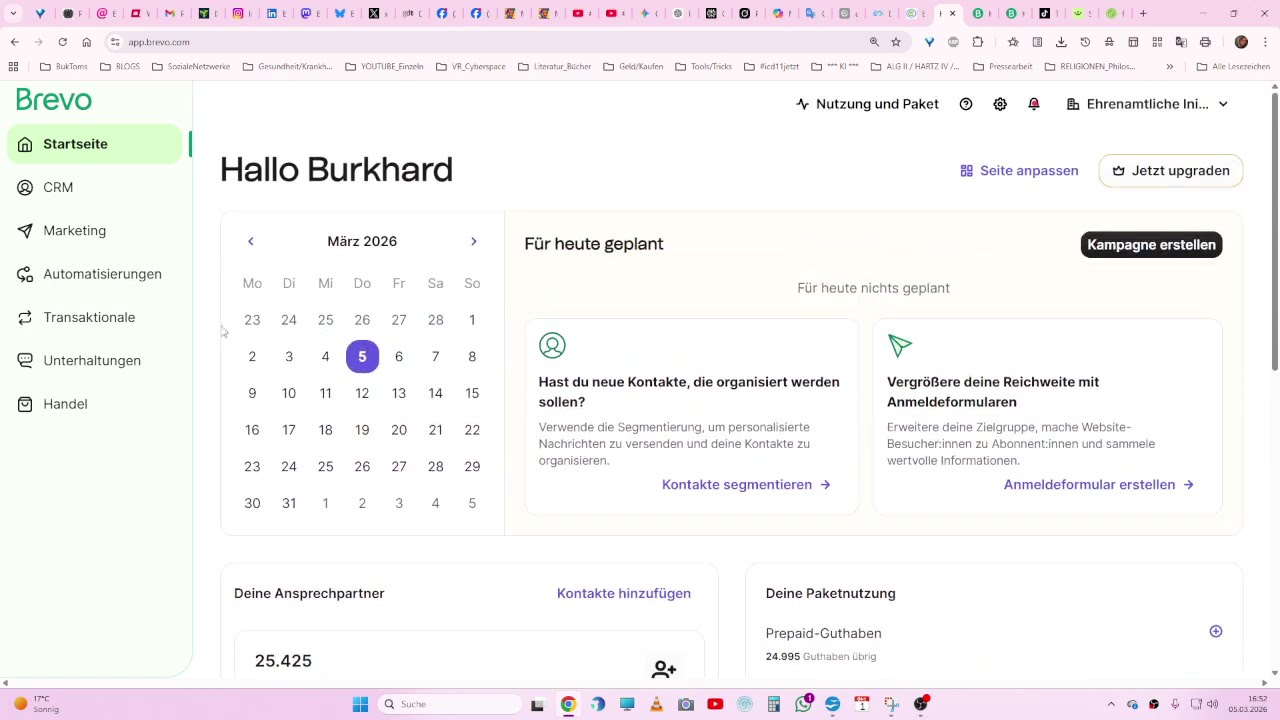Reload the page
Viewport: 1280px width, 720px height.
click(62, 42)
